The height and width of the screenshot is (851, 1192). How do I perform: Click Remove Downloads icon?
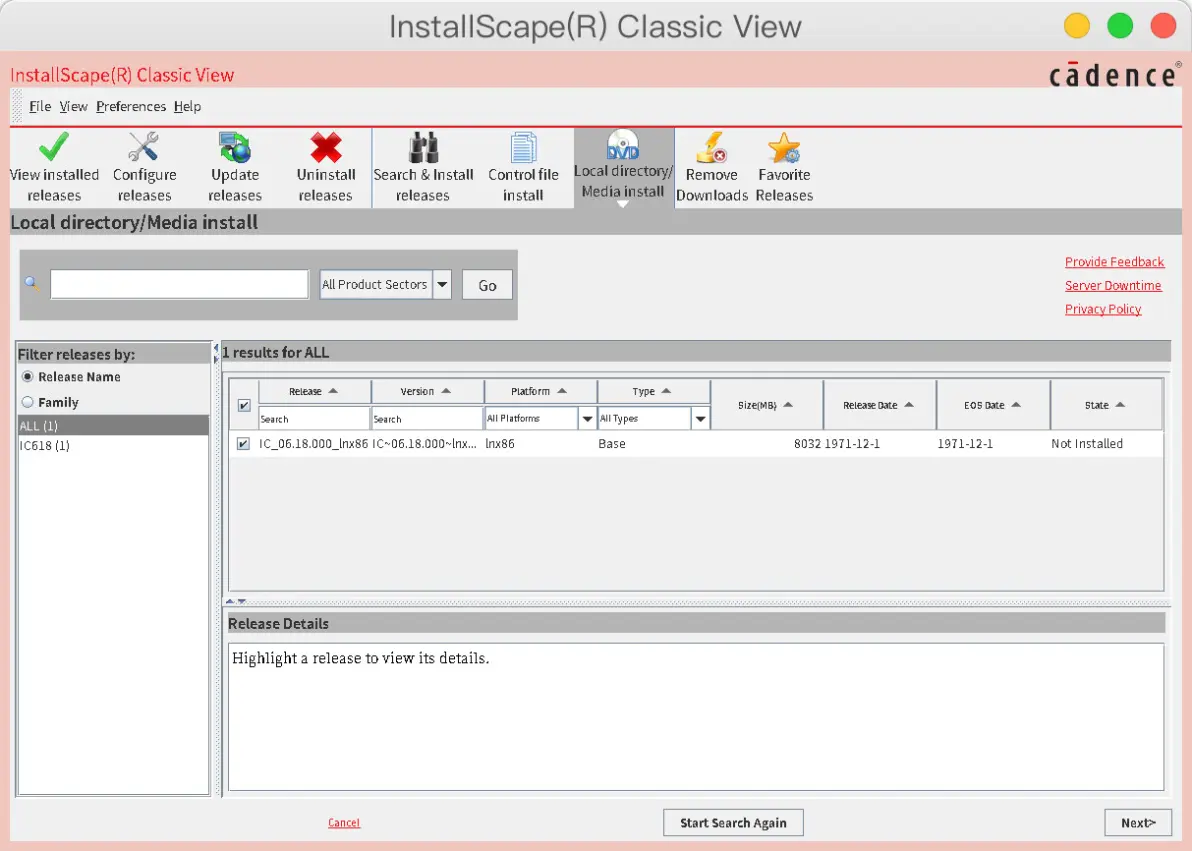(x=712, y=147)
